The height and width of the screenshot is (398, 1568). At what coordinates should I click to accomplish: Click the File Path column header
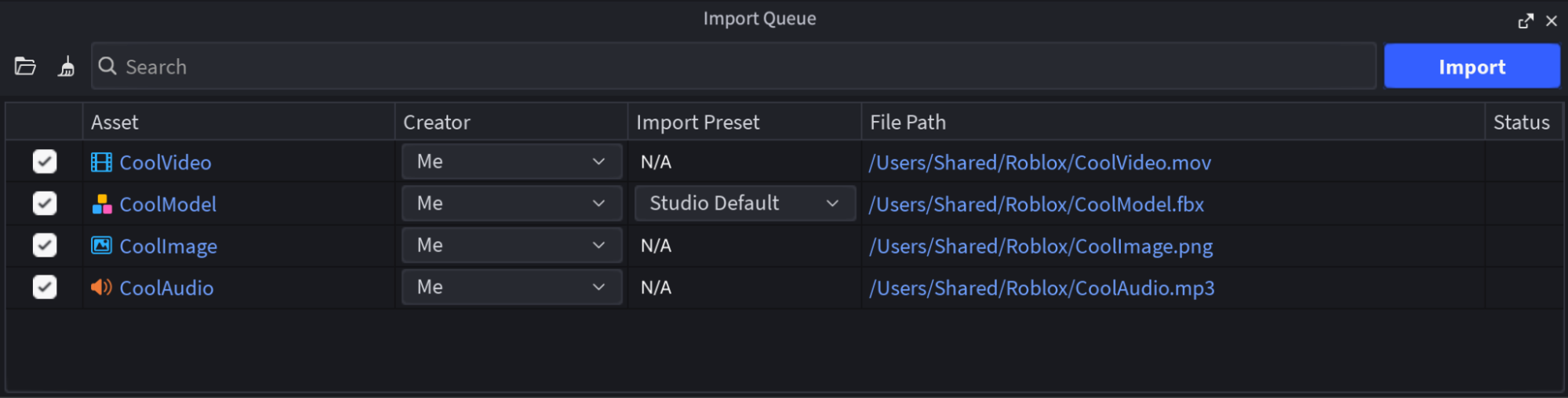click(908, 122)
